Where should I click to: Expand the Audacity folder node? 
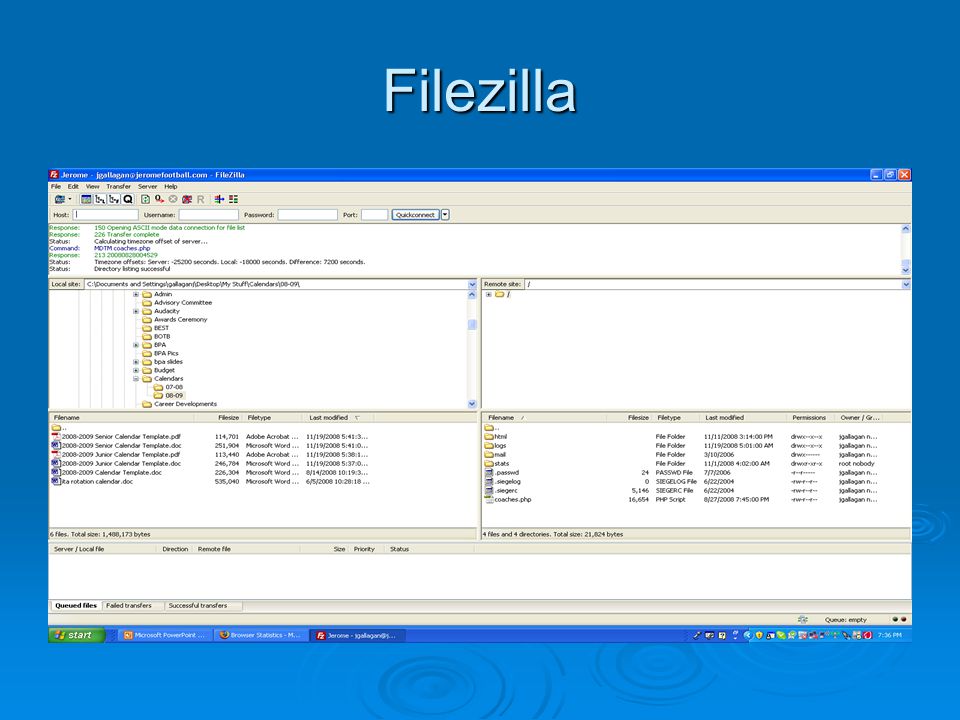(136, 311)
